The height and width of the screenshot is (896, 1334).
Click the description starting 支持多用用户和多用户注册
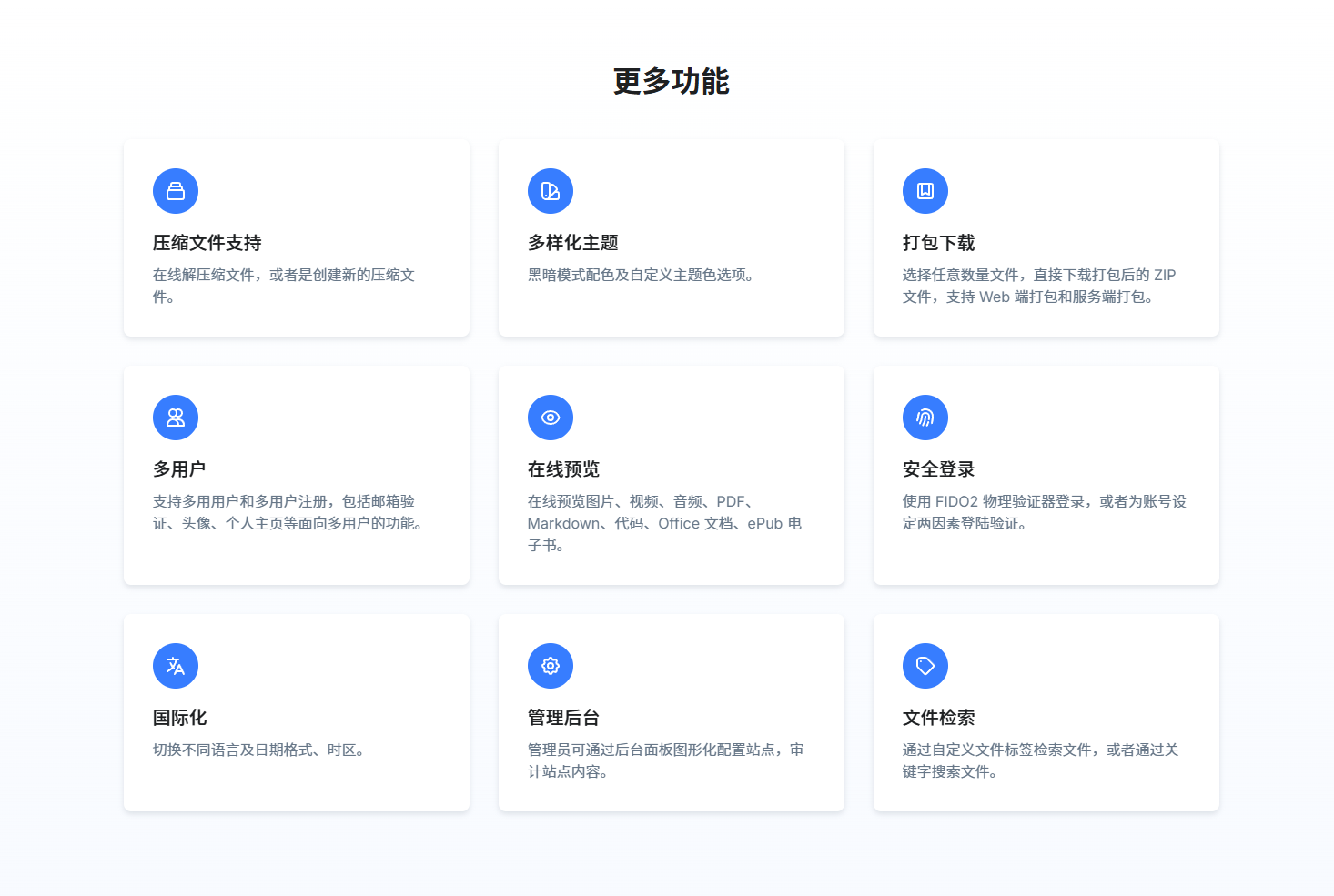(x=291, y=512)
